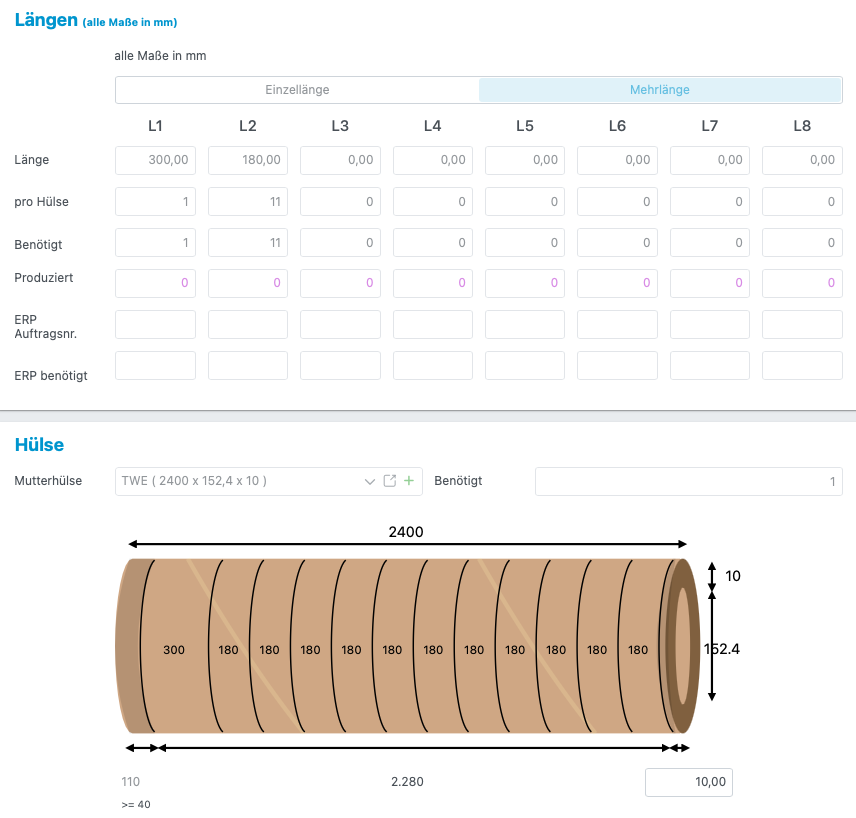Click the Hülse section heading

pos(39,444)
